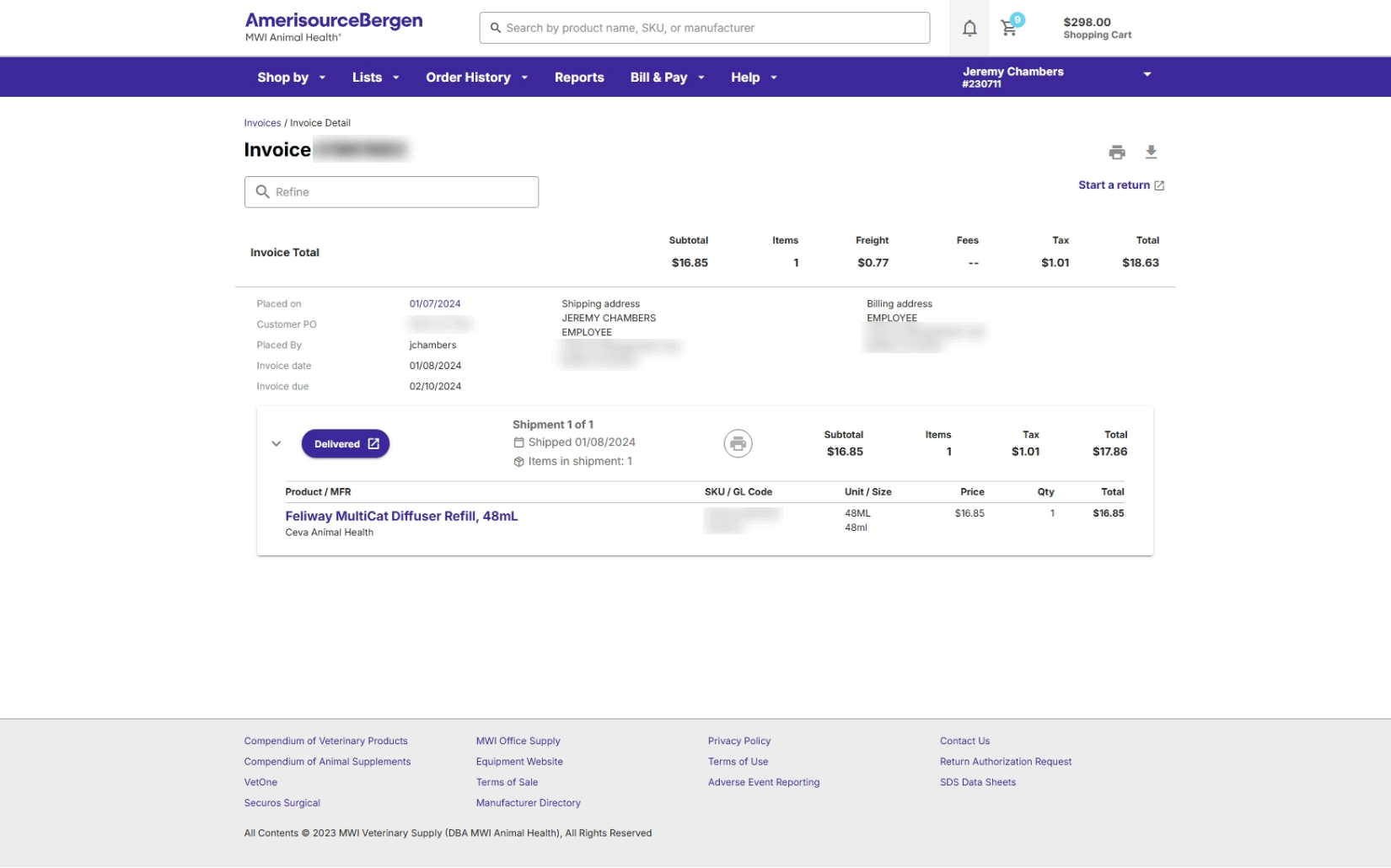The width and height of the screenshot is (1391, 868).
Task: Click product price $16.85 in Price column
Action: click(969, 513)
